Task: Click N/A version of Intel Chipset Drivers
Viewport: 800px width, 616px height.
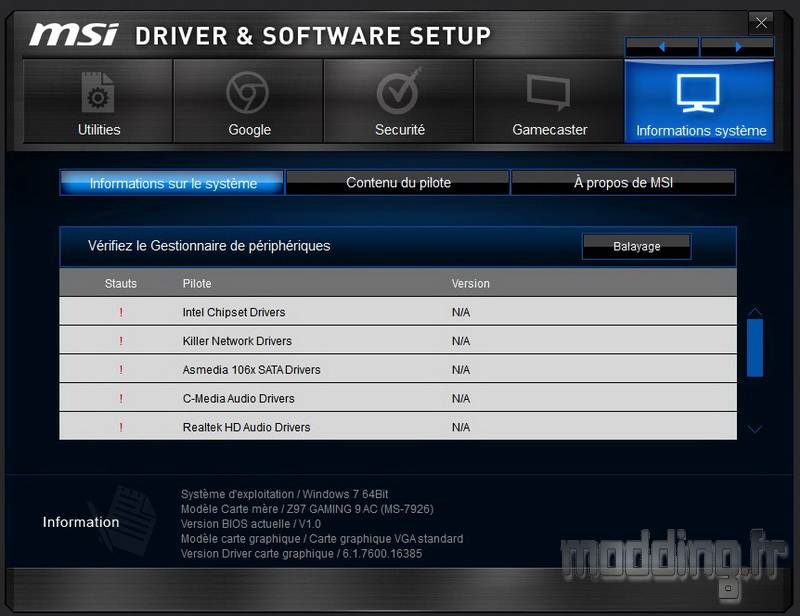Action: (x=461, y=312)
